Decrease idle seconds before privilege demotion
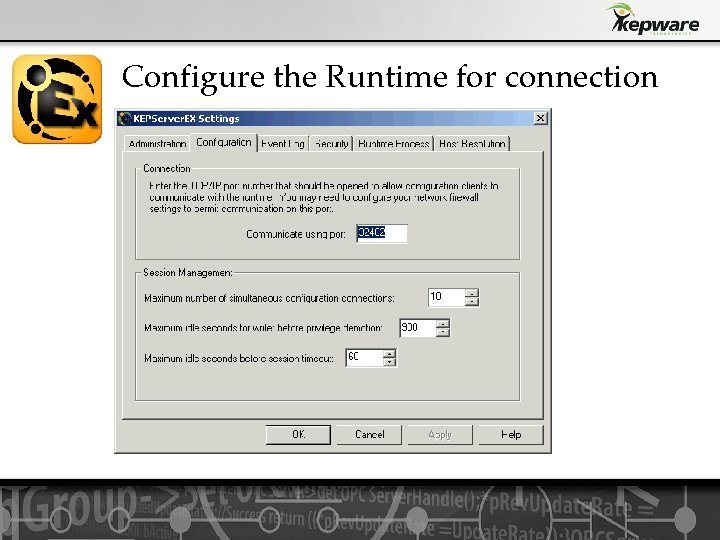 tap(443, 332)
